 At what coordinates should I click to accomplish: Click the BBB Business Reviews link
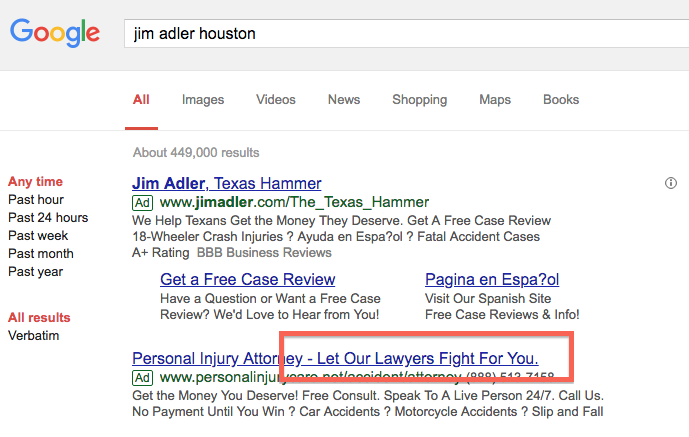[x=264, y=253]
